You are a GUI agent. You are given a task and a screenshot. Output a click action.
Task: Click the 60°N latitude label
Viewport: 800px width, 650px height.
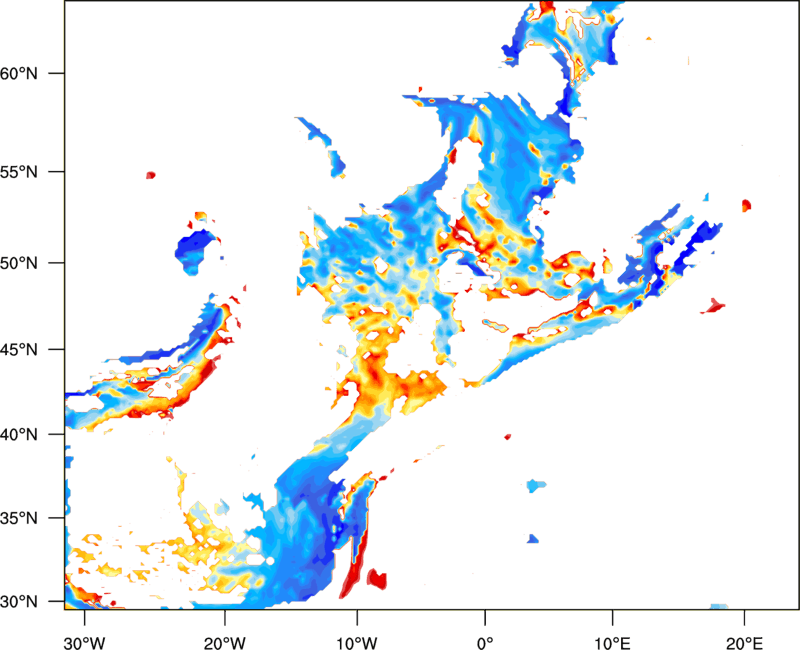19,73
